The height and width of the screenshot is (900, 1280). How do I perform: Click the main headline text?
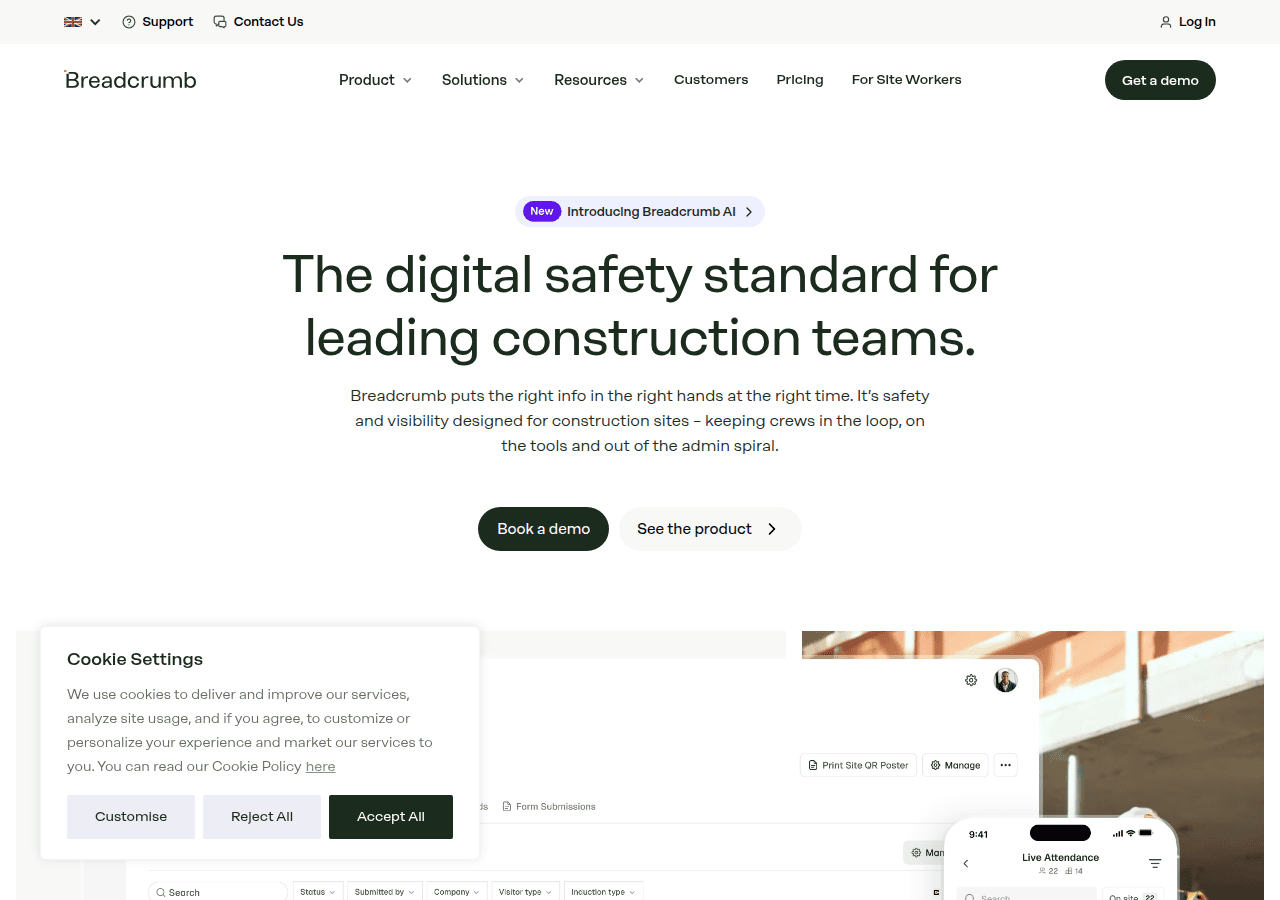(640, 306)
